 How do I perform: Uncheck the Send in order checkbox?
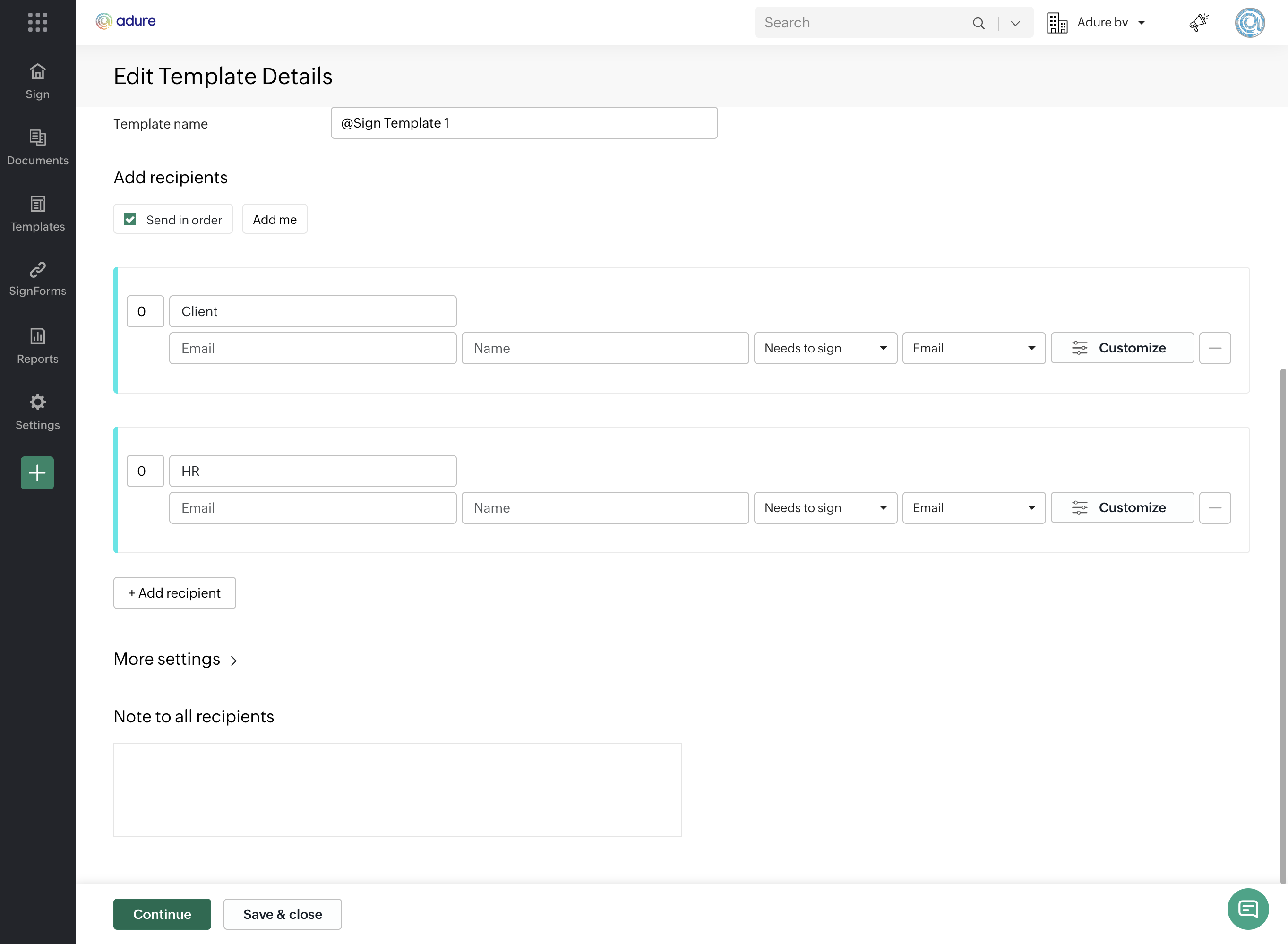pyautogui.click(x=130, y=219)
